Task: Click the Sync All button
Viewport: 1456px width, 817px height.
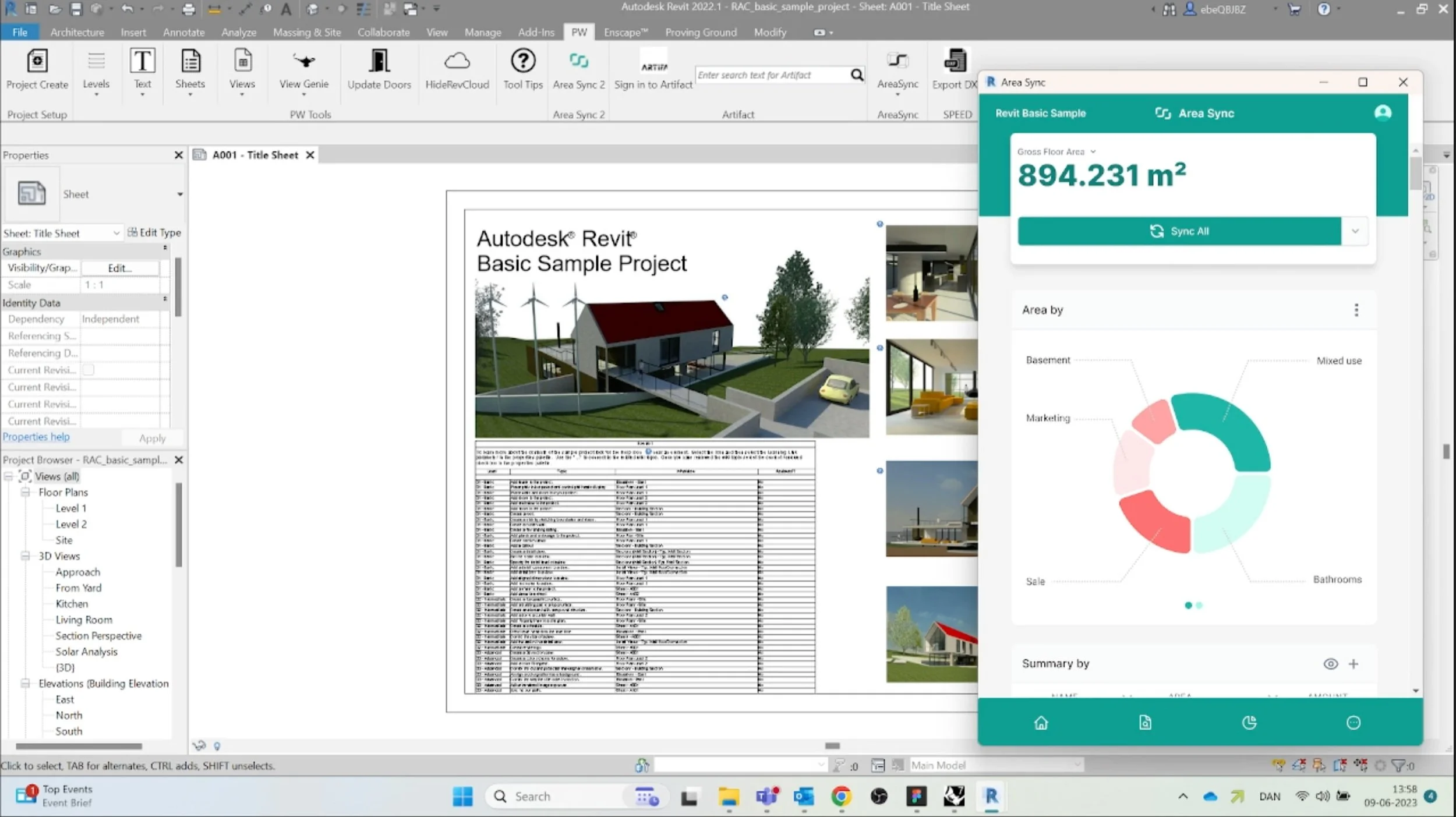Action: (x=1179, y=231)
